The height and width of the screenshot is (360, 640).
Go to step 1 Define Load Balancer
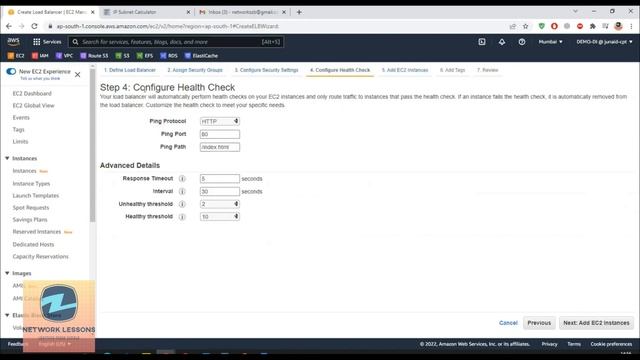tap(130, 70)
